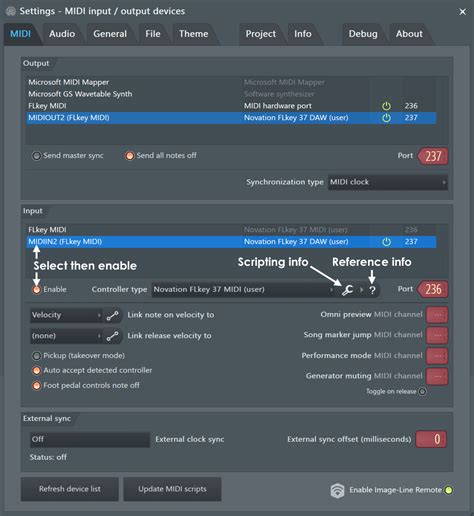
Task: Click the Image-Line Remote wifi icon
Action: point(337,490)
